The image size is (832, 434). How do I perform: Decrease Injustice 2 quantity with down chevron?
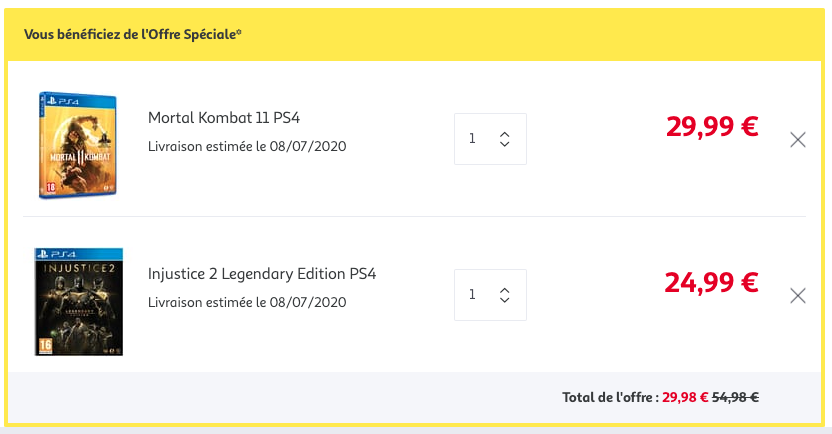pos(505,300)
